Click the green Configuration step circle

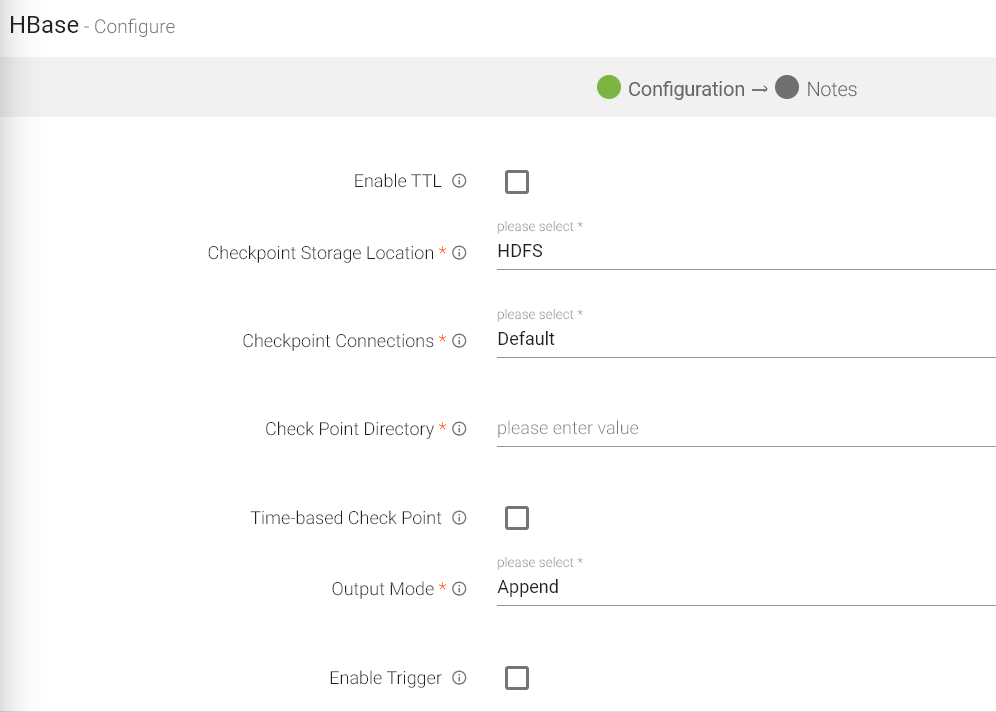click(x=609, y=88)
